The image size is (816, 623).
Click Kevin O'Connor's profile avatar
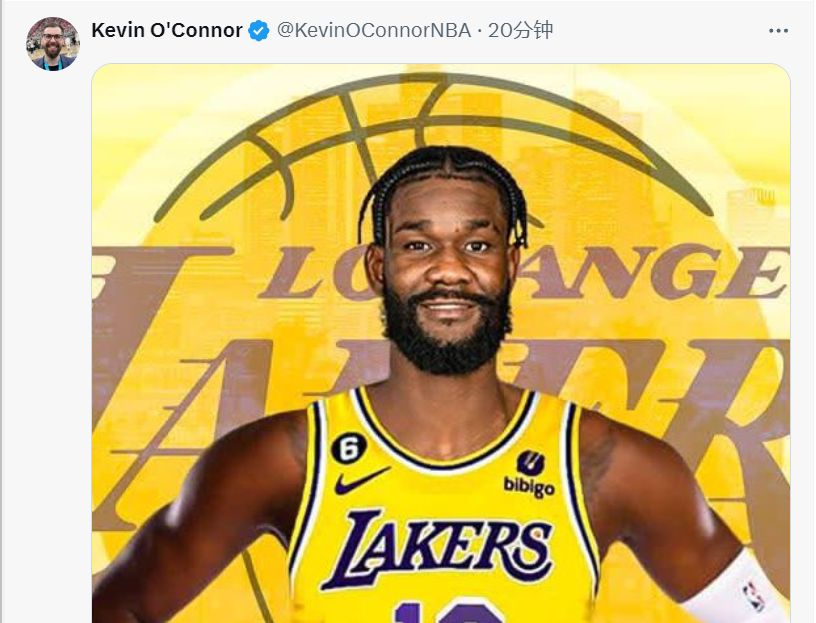pos(53,43)
